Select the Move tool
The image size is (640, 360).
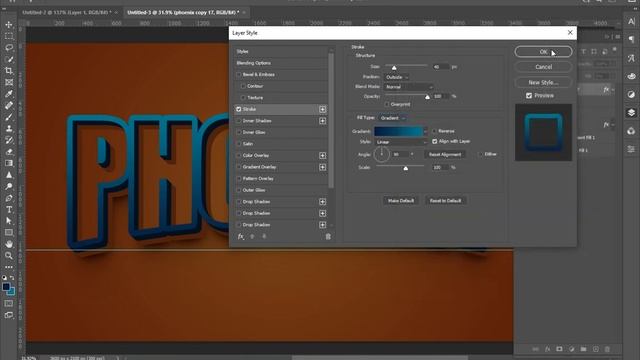point(9,25)
